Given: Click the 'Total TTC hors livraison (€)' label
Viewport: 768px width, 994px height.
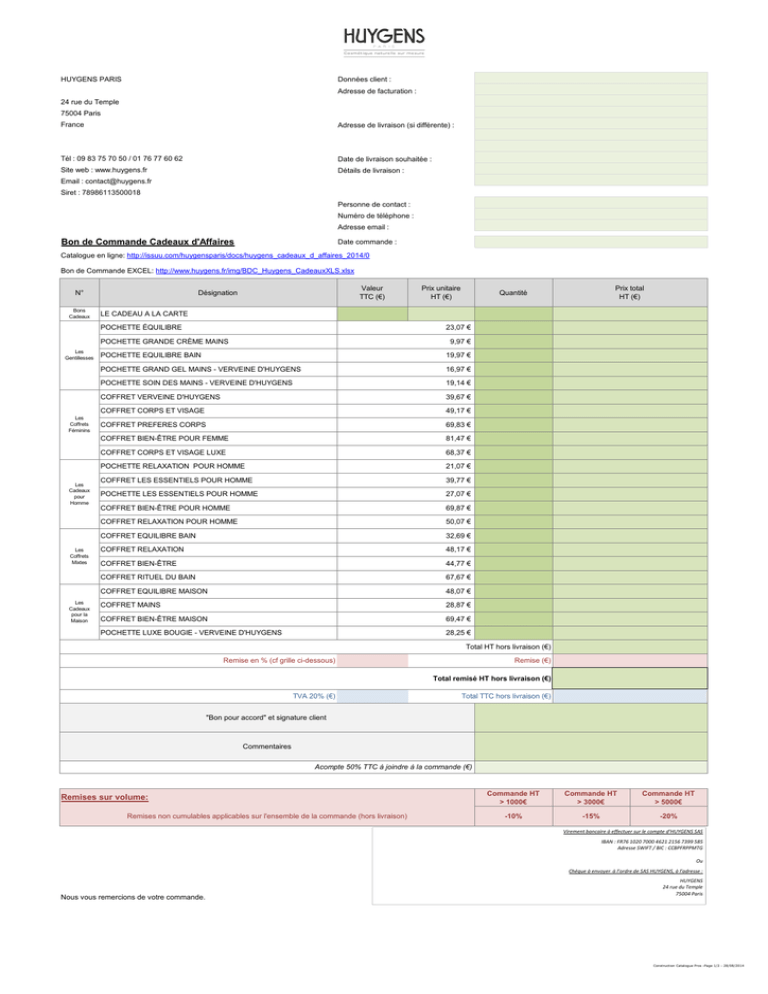Looking at the screenshot, I should 506,696.
